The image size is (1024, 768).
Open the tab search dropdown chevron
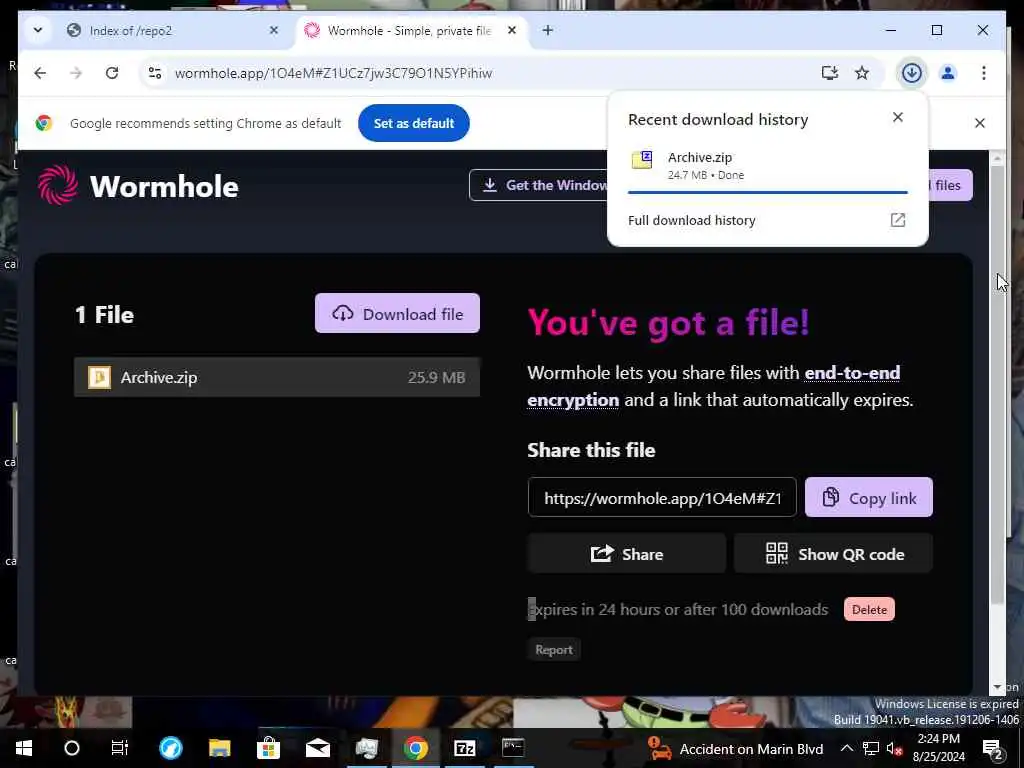[38, 30]
